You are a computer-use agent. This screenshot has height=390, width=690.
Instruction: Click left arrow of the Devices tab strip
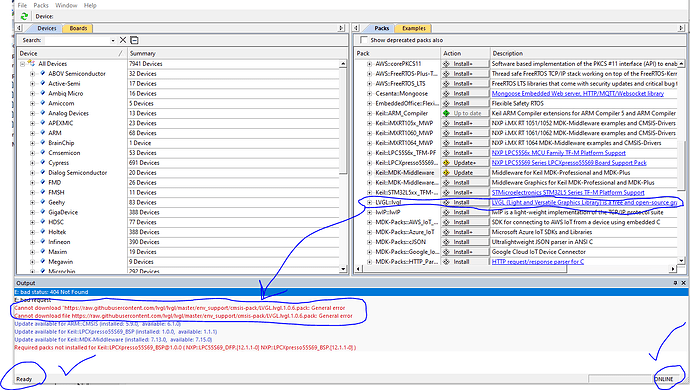tap(19, 28)
